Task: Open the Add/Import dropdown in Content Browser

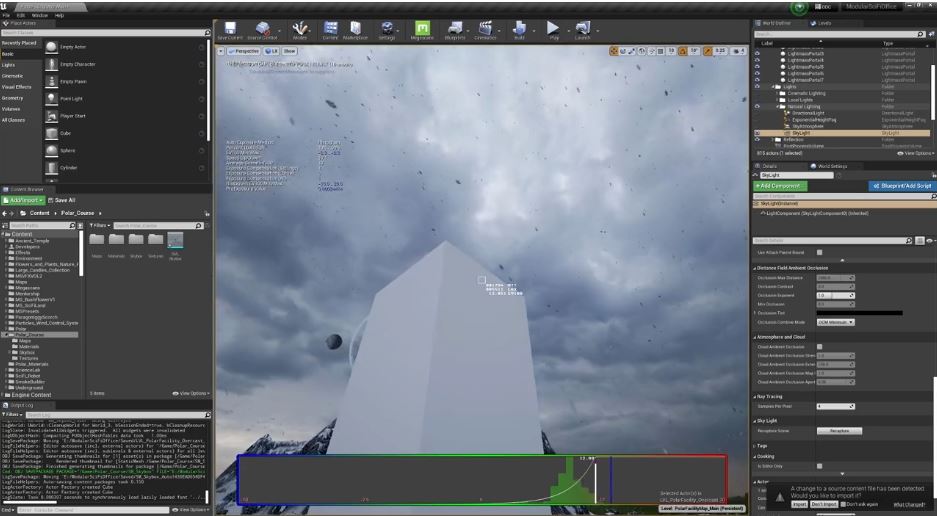Action: [x=24, y=200]
